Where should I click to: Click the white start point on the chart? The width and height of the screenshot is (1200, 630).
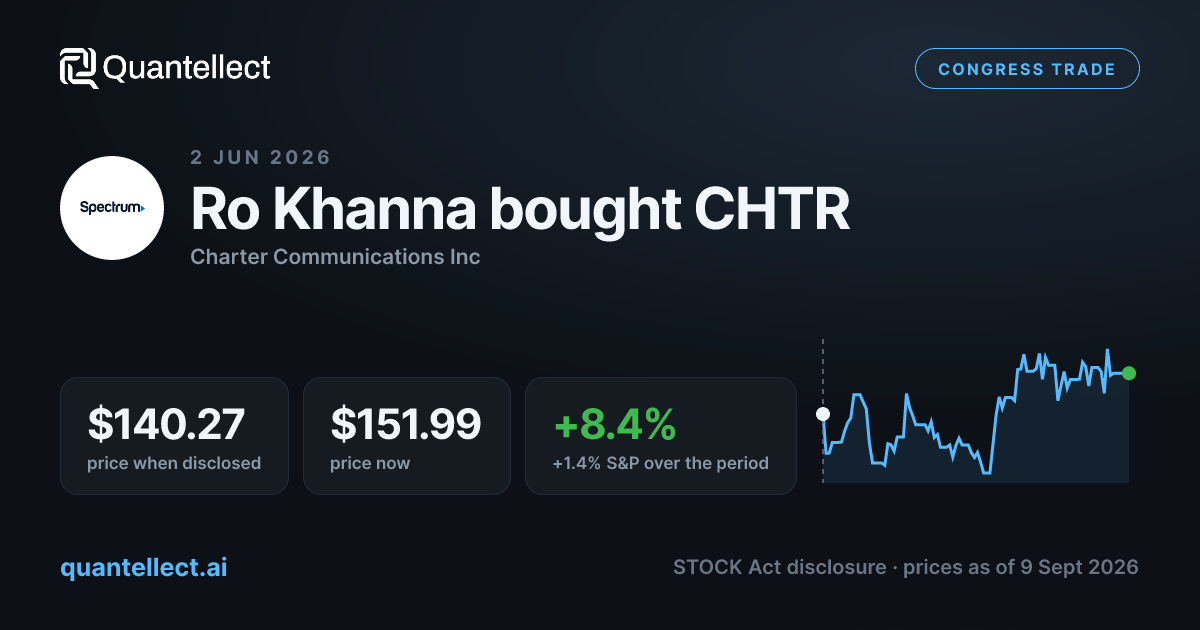coord(823,413)
